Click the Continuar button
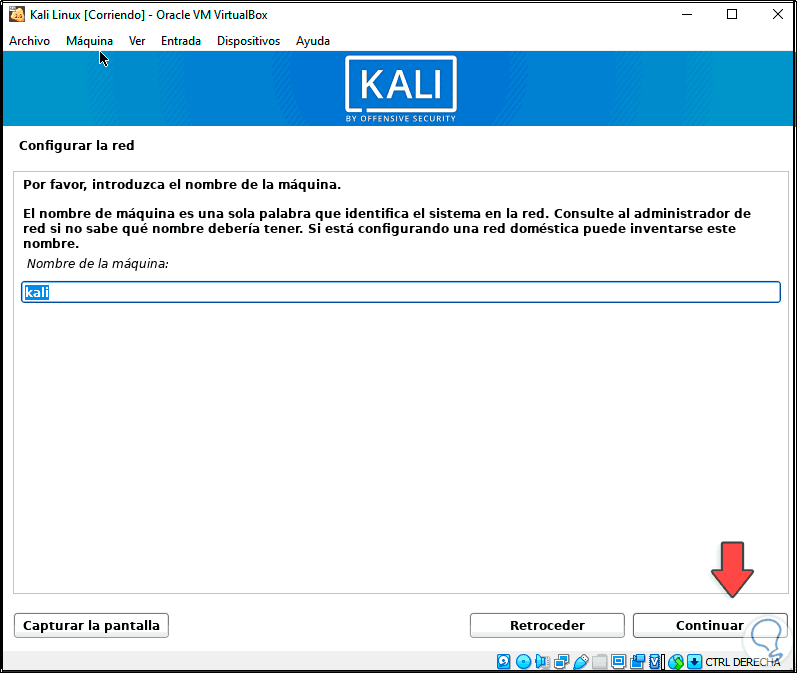This screenshot has width=797, height=673. (x=710, y=625)
